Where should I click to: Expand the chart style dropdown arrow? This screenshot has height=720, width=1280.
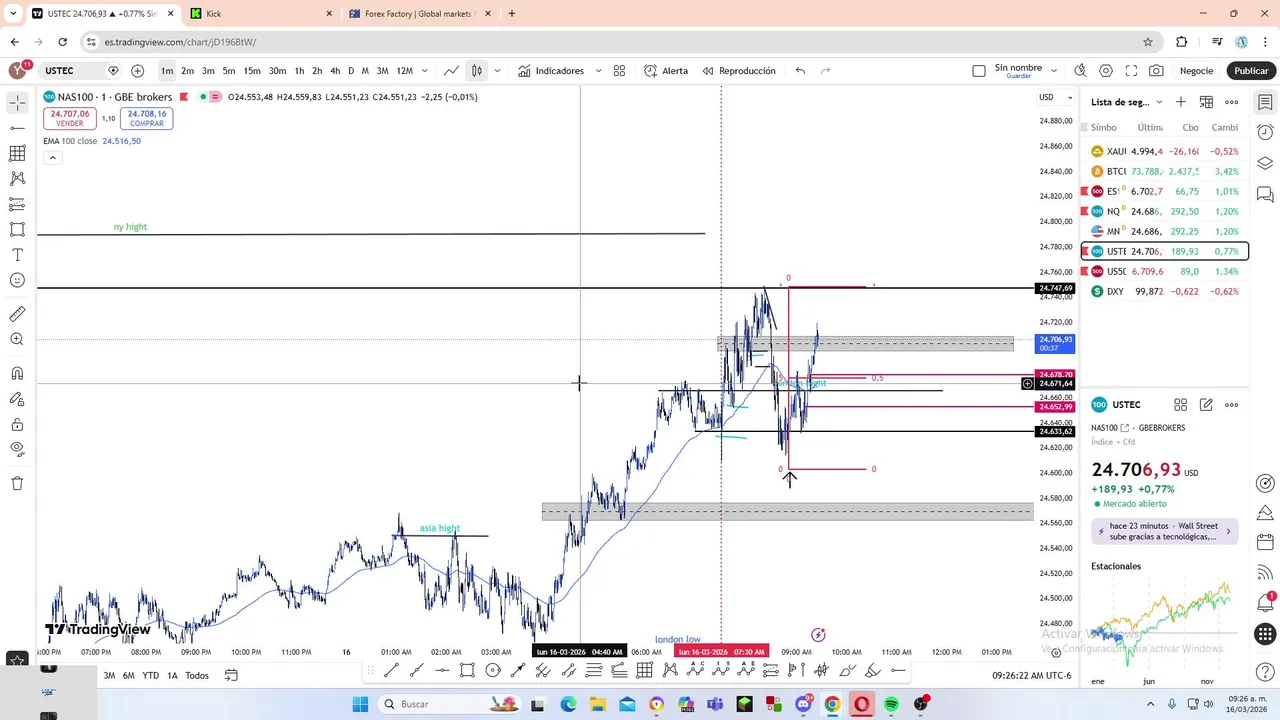point(497,71)
